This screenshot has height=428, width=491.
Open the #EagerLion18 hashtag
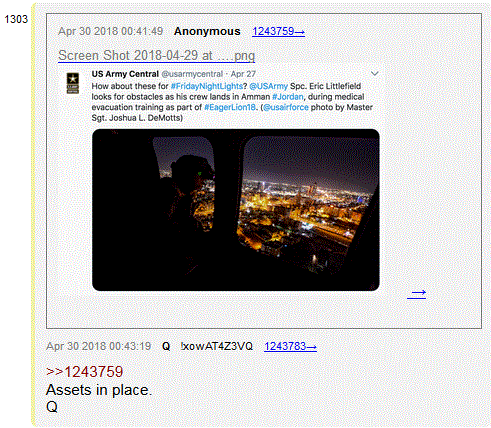pos(230,107)
